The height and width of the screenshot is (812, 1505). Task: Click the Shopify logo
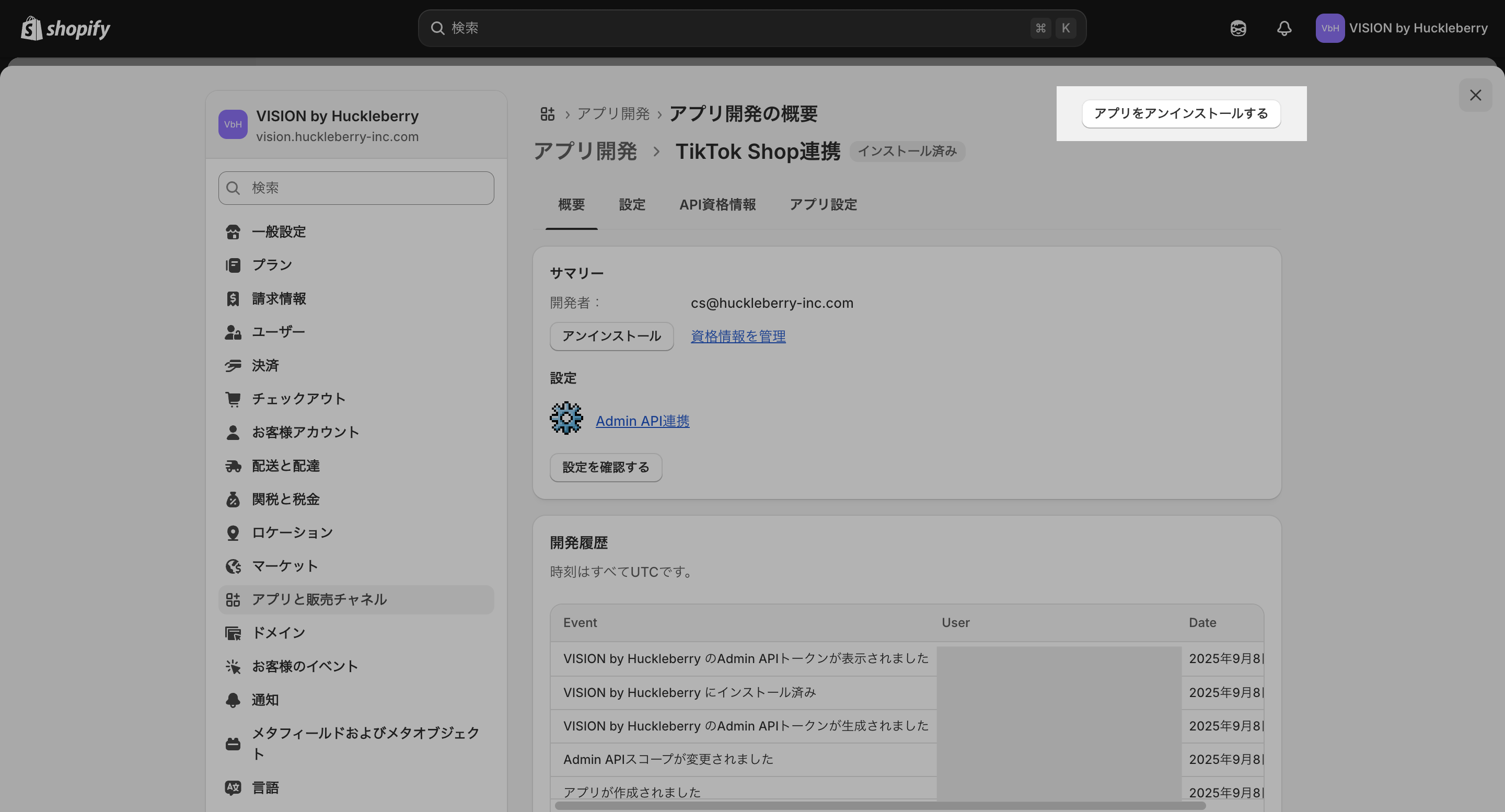coord(65,28)
